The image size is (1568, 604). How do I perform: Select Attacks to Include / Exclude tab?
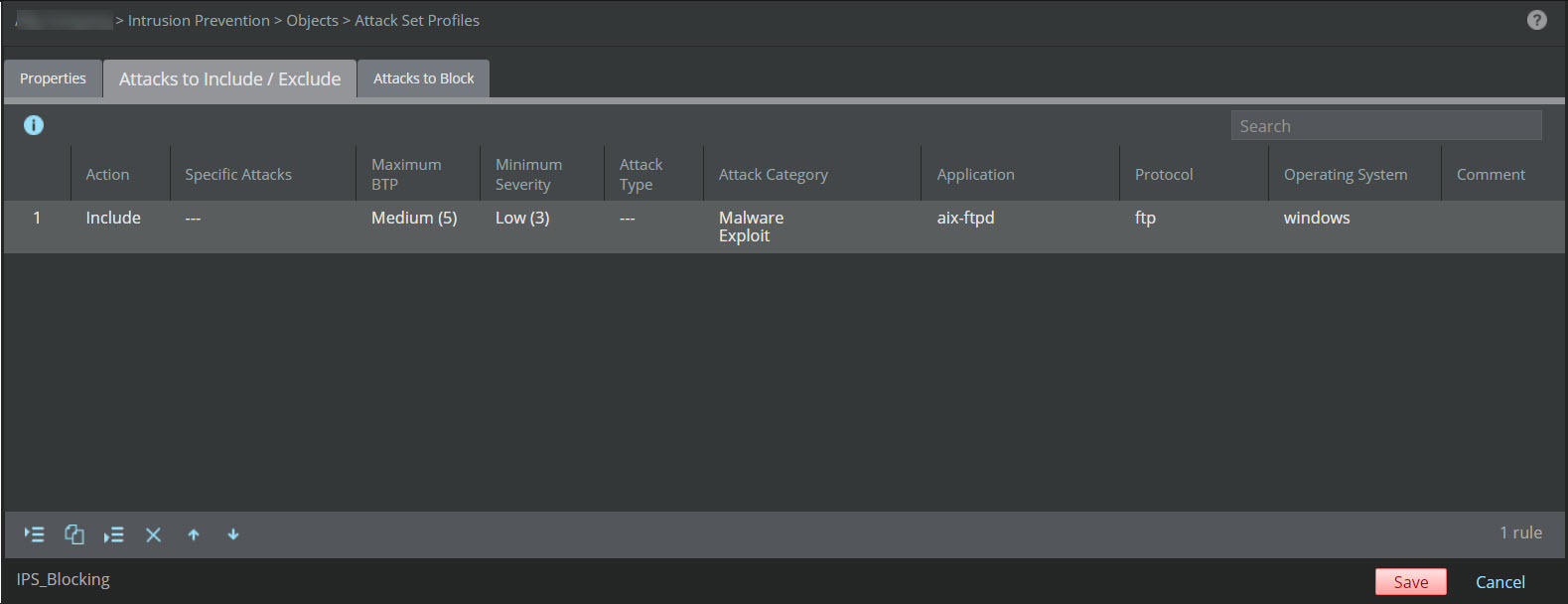coord(229,78)
